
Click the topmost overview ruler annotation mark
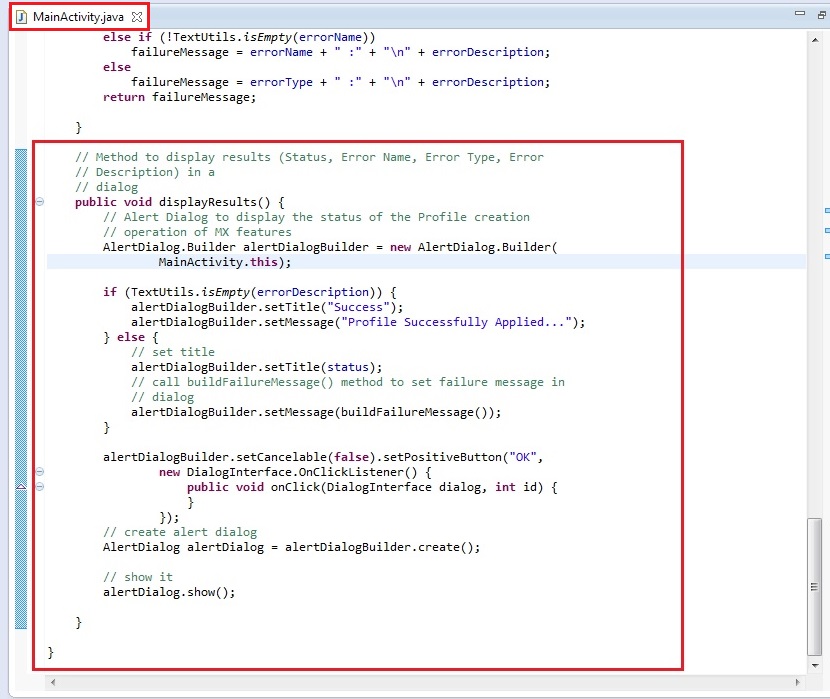coord(827,211)
